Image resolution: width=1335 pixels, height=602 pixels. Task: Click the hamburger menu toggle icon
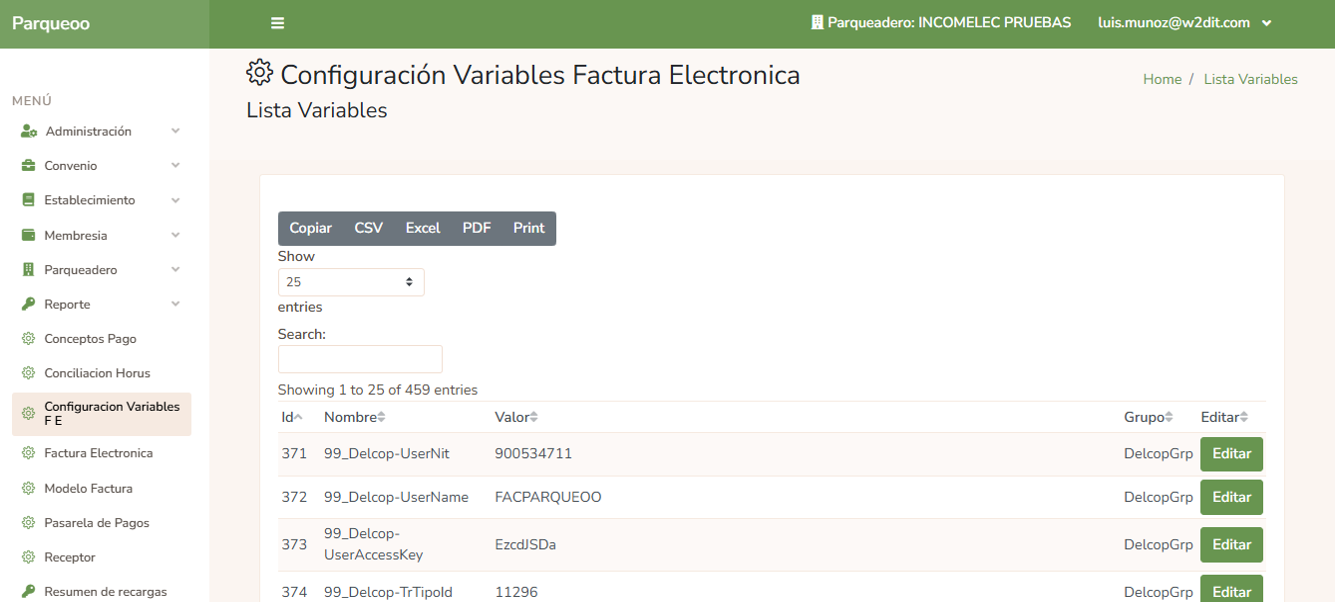point(278,23)
